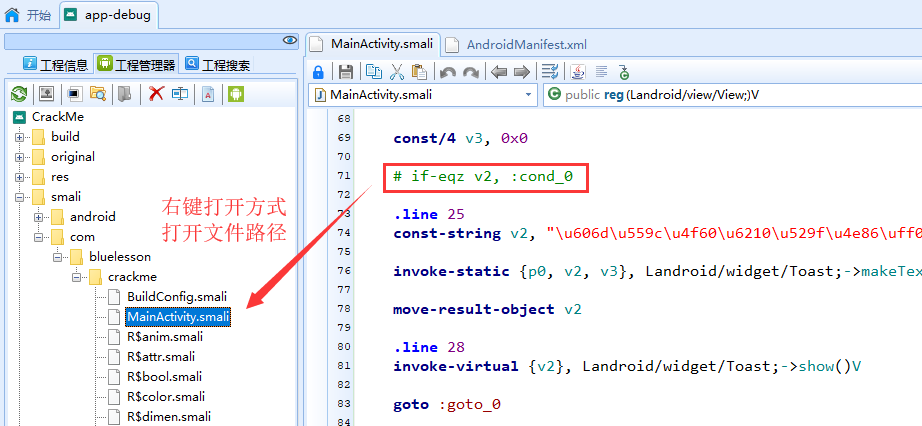922x426 pixels.
Task: Toggle the blue lock icon in editor toolbar
Action: (x=318, y=72)
